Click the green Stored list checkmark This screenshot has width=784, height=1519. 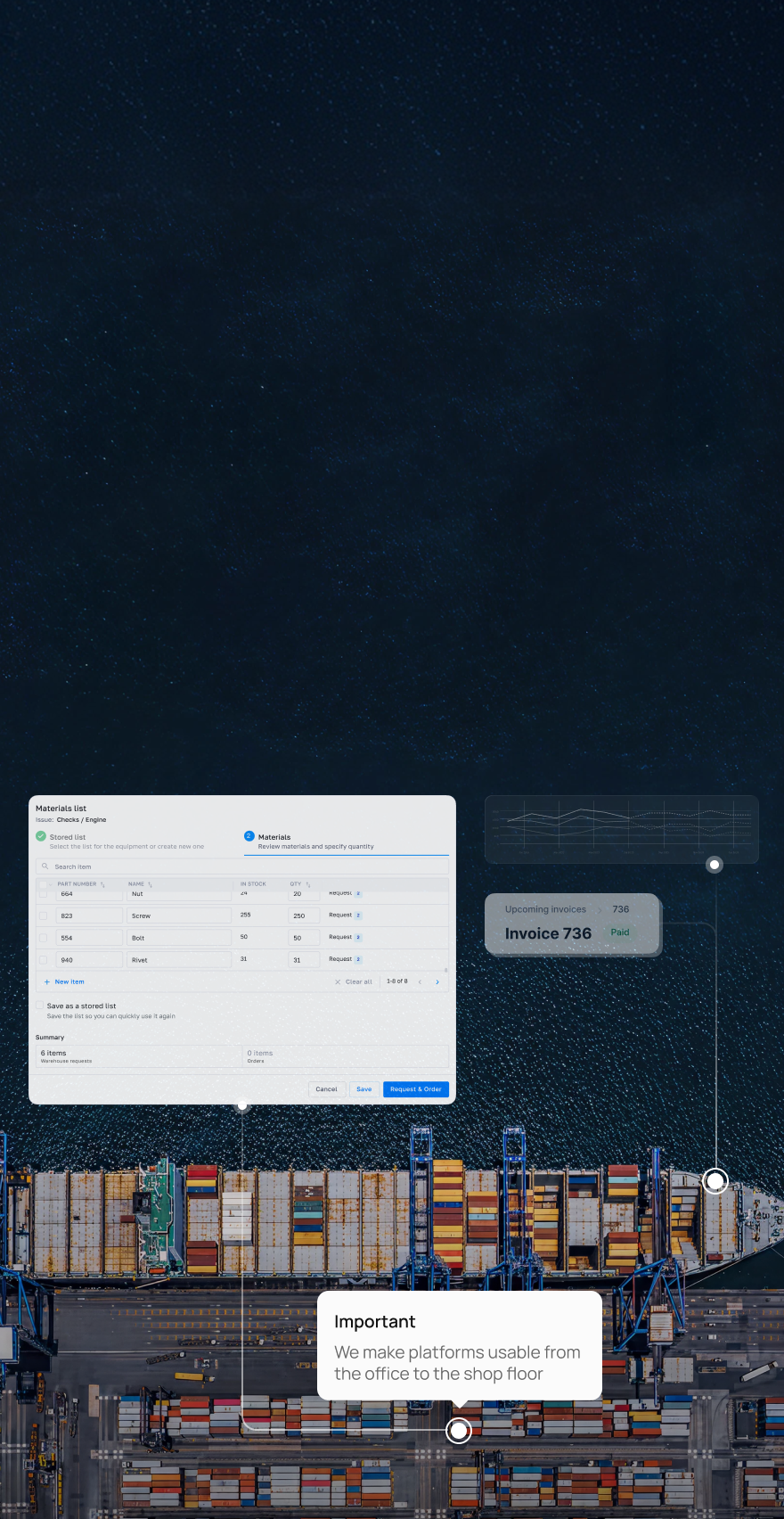41,836
